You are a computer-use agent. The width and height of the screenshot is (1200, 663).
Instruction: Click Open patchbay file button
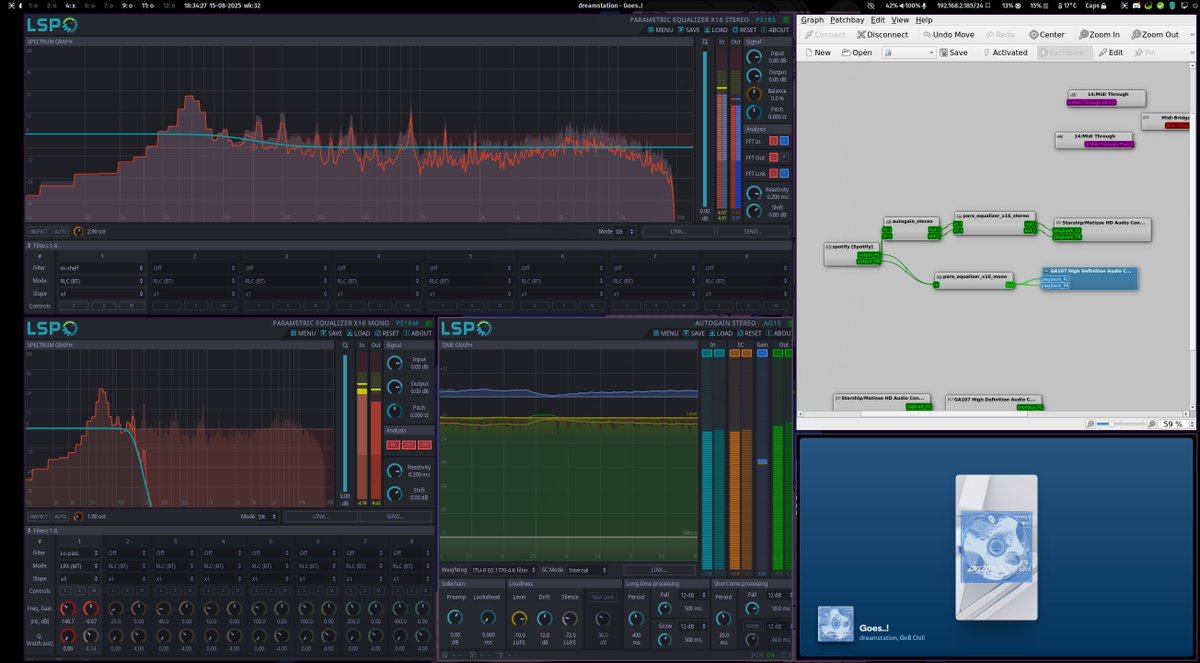(857, 52)
